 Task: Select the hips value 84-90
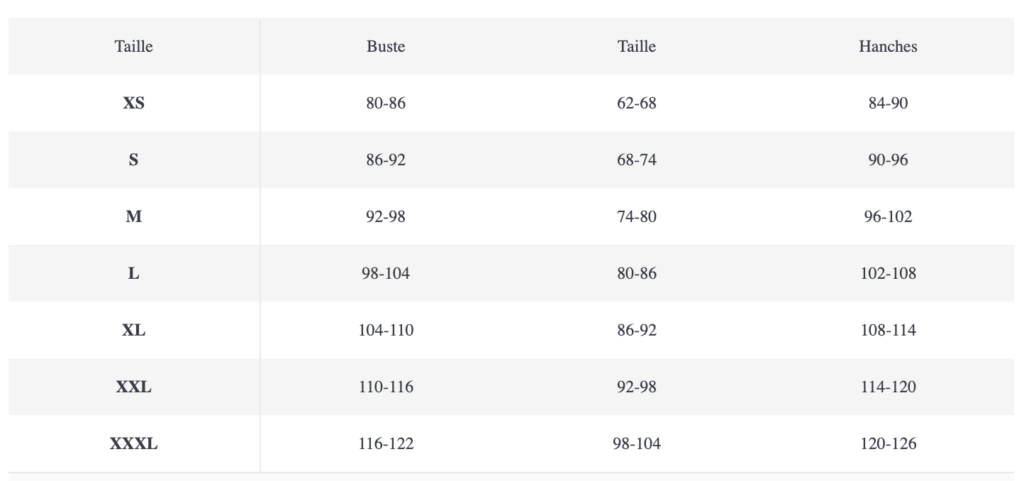click(x=888, y=103)
